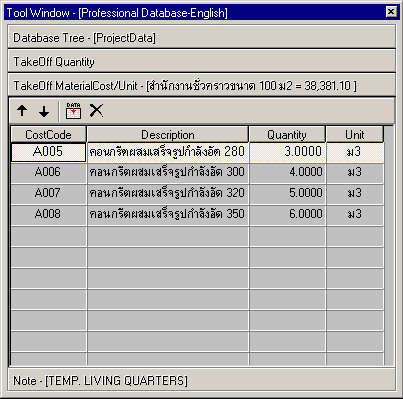Click the Description column header

[x=168, y=135]
